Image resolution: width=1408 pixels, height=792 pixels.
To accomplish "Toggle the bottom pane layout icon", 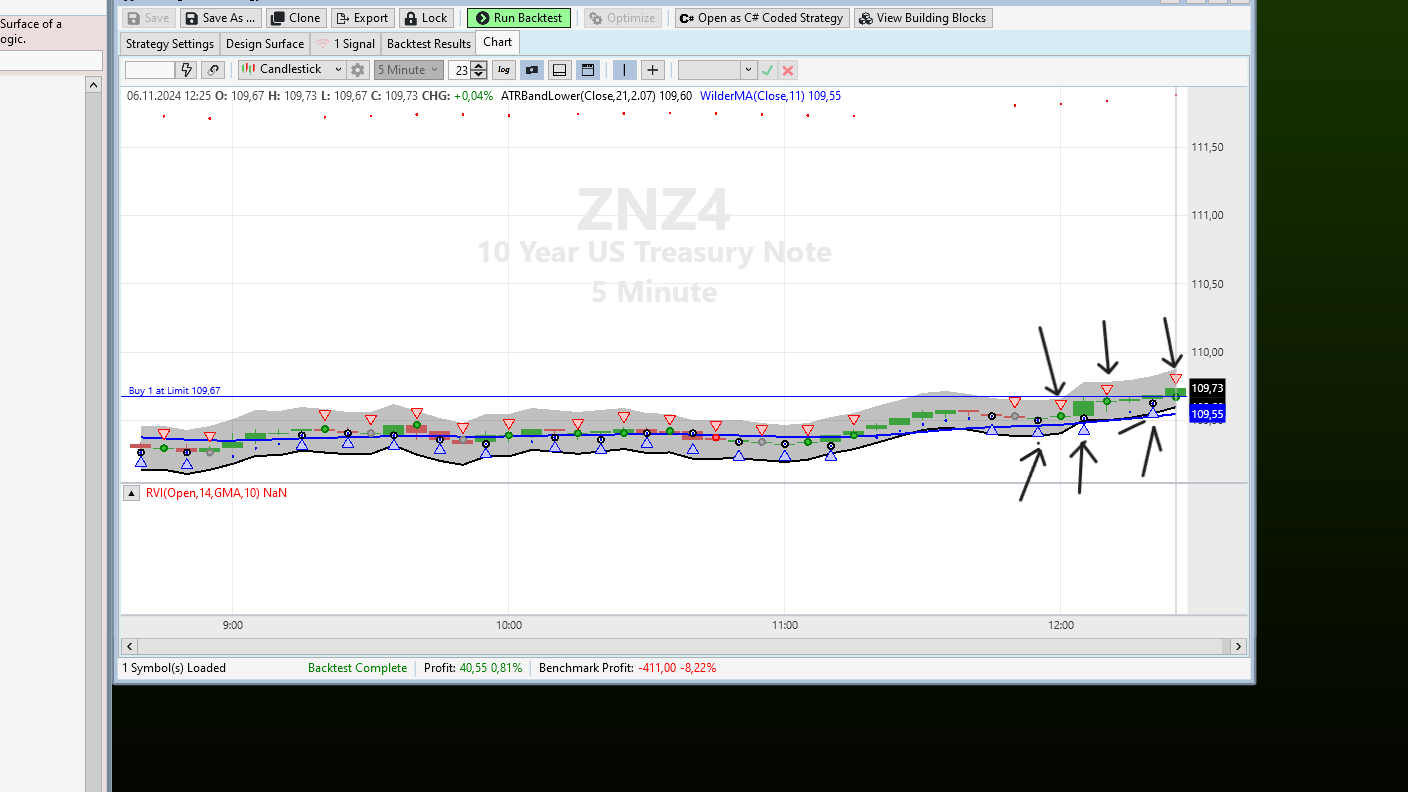I will coord(560,70).
